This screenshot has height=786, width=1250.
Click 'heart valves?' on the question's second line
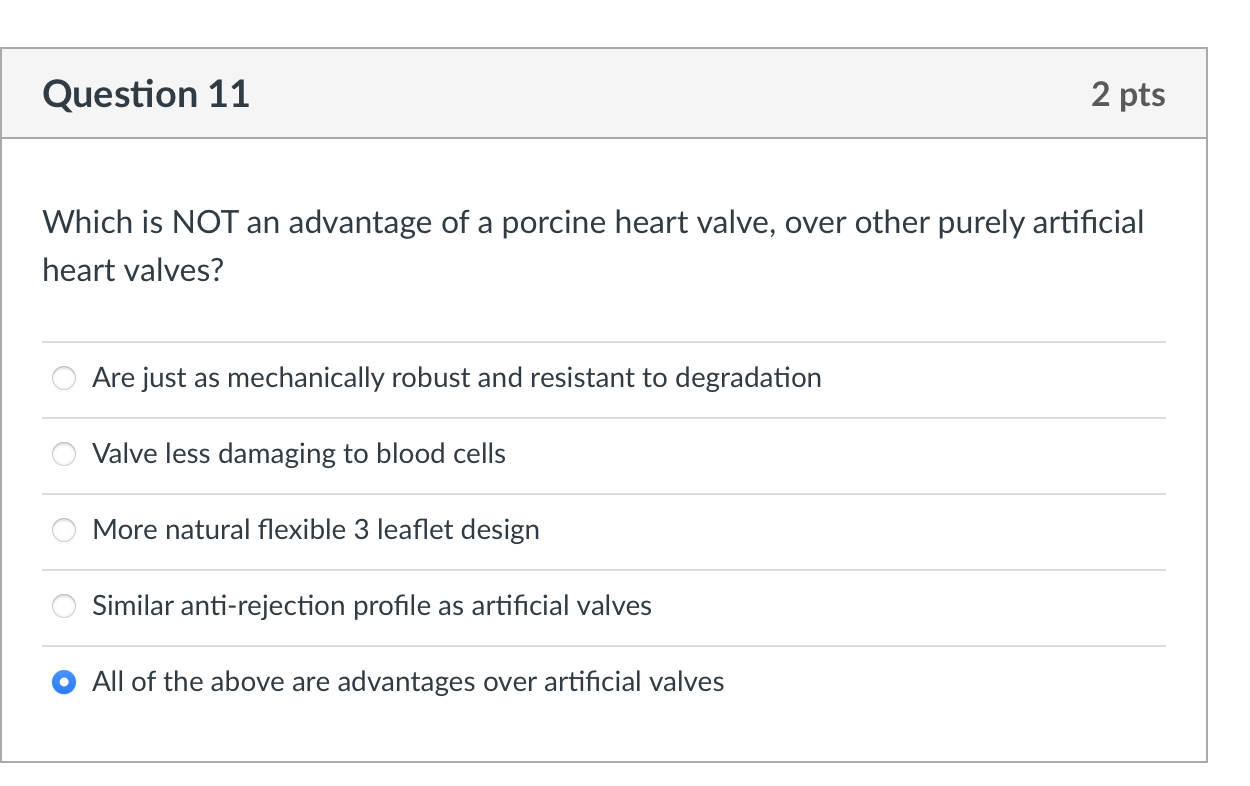point(132,270)
